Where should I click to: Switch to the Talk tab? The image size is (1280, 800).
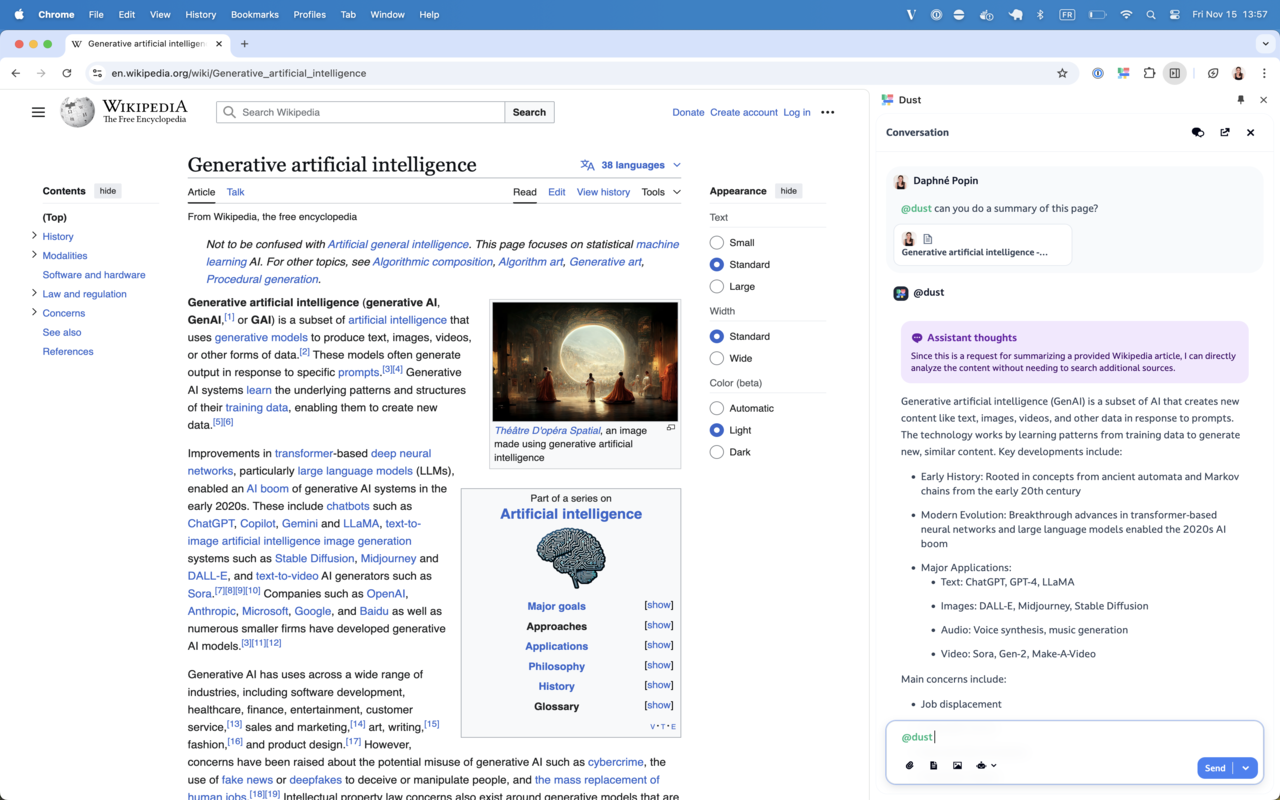[x=235, y=192]
